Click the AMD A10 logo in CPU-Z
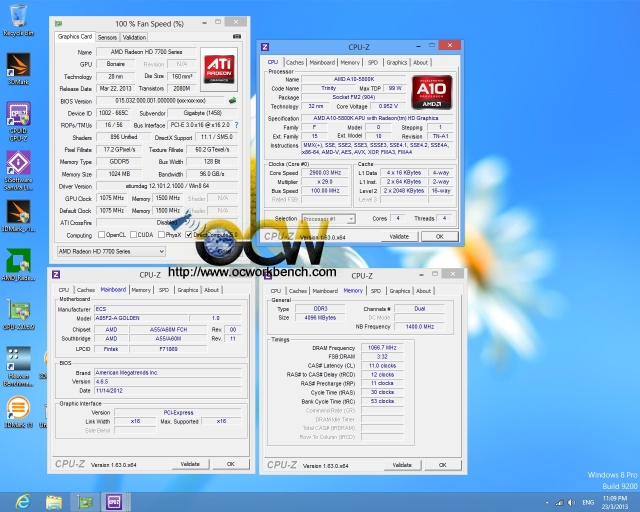Screen dimensions: 640x512 (432, 92)
